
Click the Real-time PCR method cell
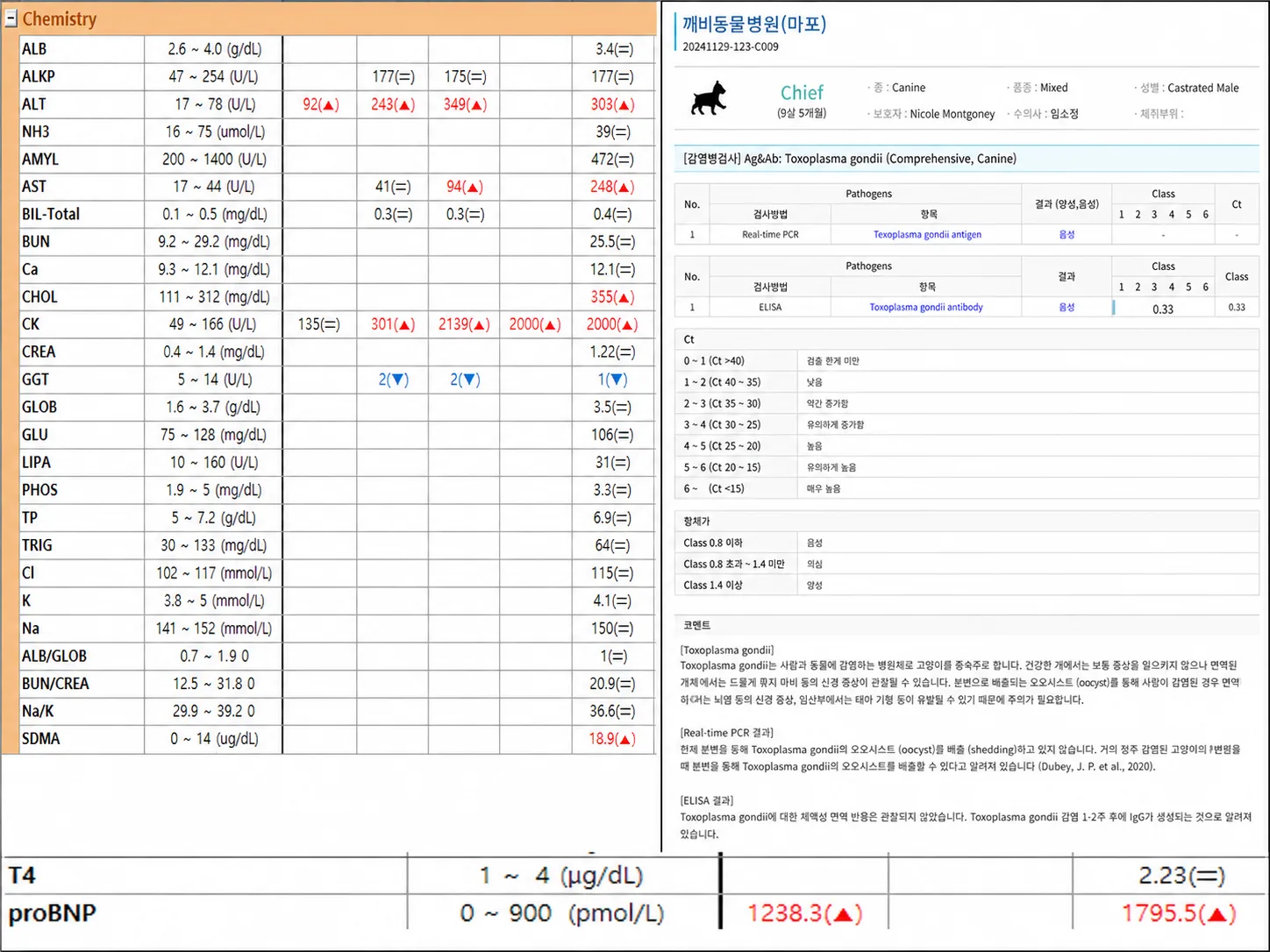(770, 234)
